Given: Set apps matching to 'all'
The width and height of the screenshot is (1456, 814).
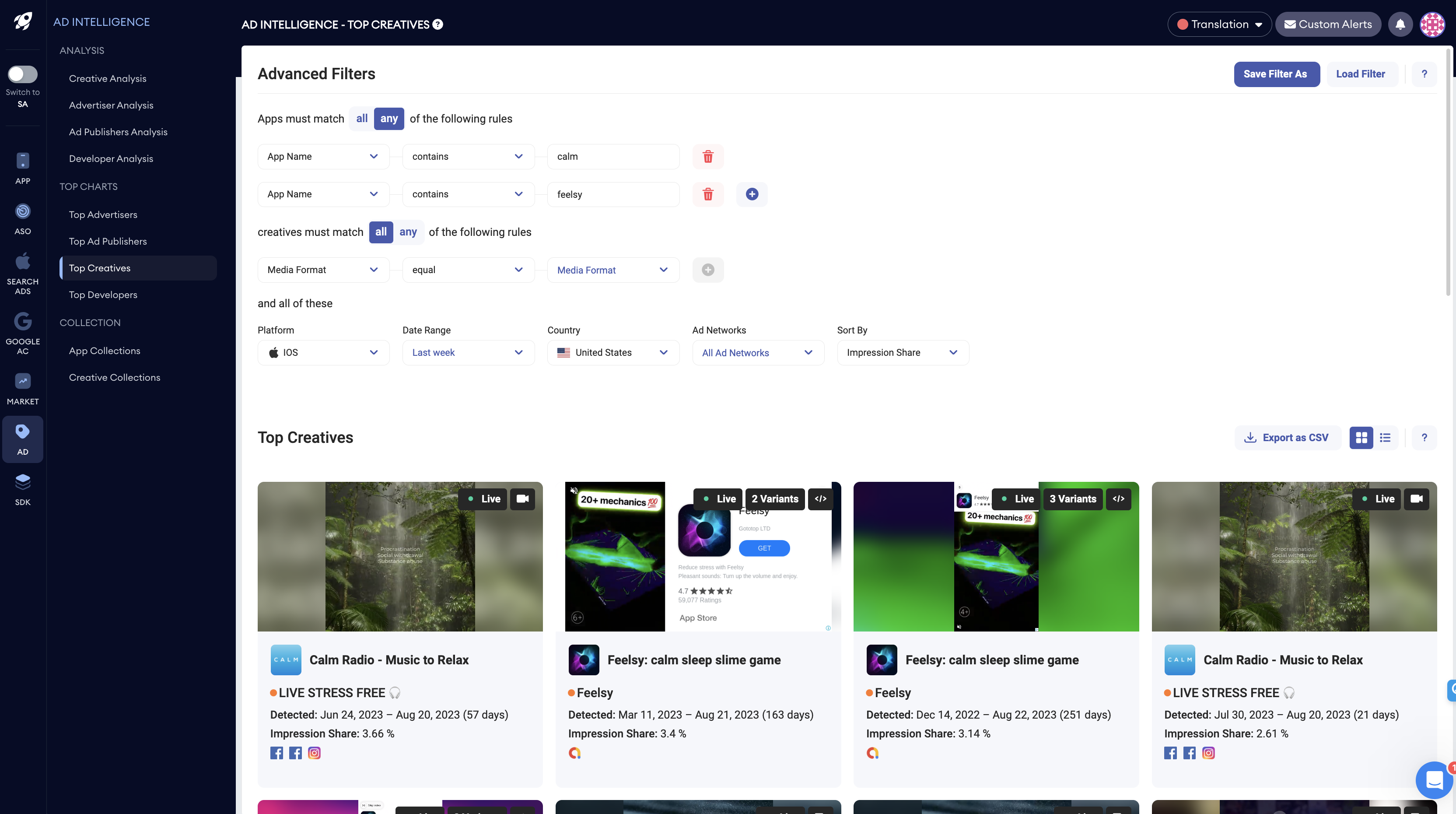Looking at the screenshot, I should tap(362, 119).
